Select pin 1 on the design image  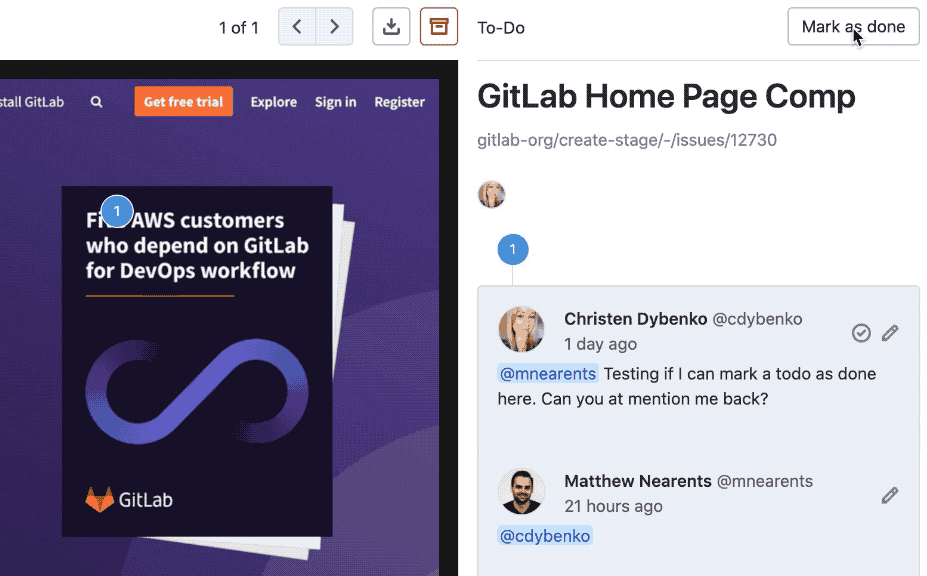coord(117,211)
